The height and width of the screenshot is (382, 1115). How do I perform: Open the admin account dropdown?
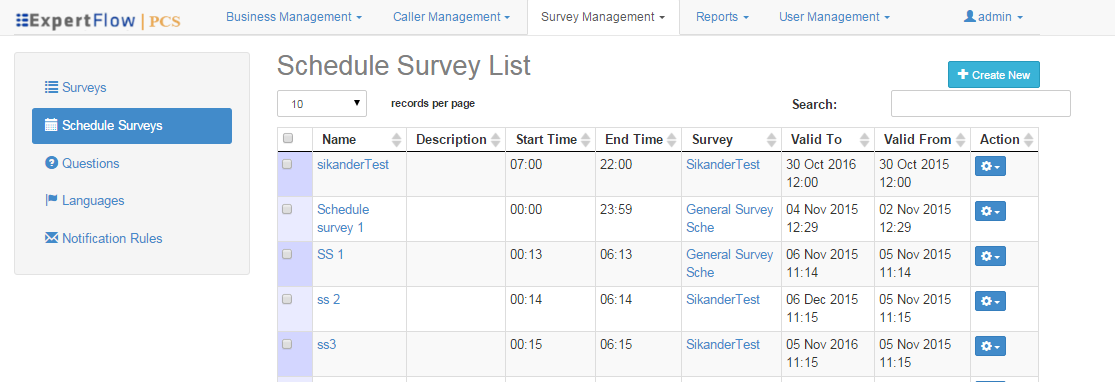tap(993, 16)
